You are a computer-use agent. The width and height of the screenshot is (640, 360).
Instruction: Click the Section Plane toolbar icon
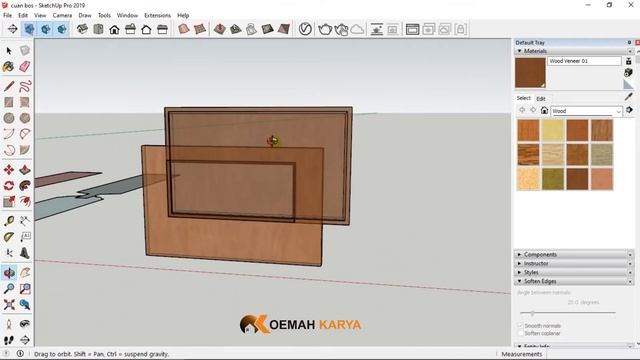click(x=13, y=29)
